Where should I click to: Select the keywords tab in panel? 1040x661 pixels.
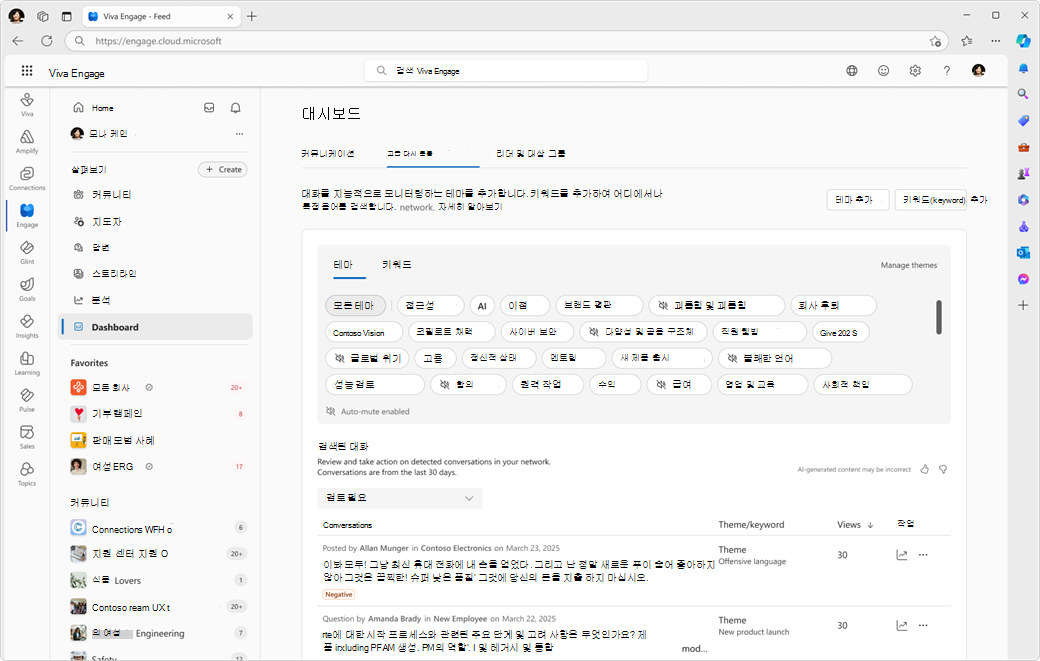(x=397, y=265)
